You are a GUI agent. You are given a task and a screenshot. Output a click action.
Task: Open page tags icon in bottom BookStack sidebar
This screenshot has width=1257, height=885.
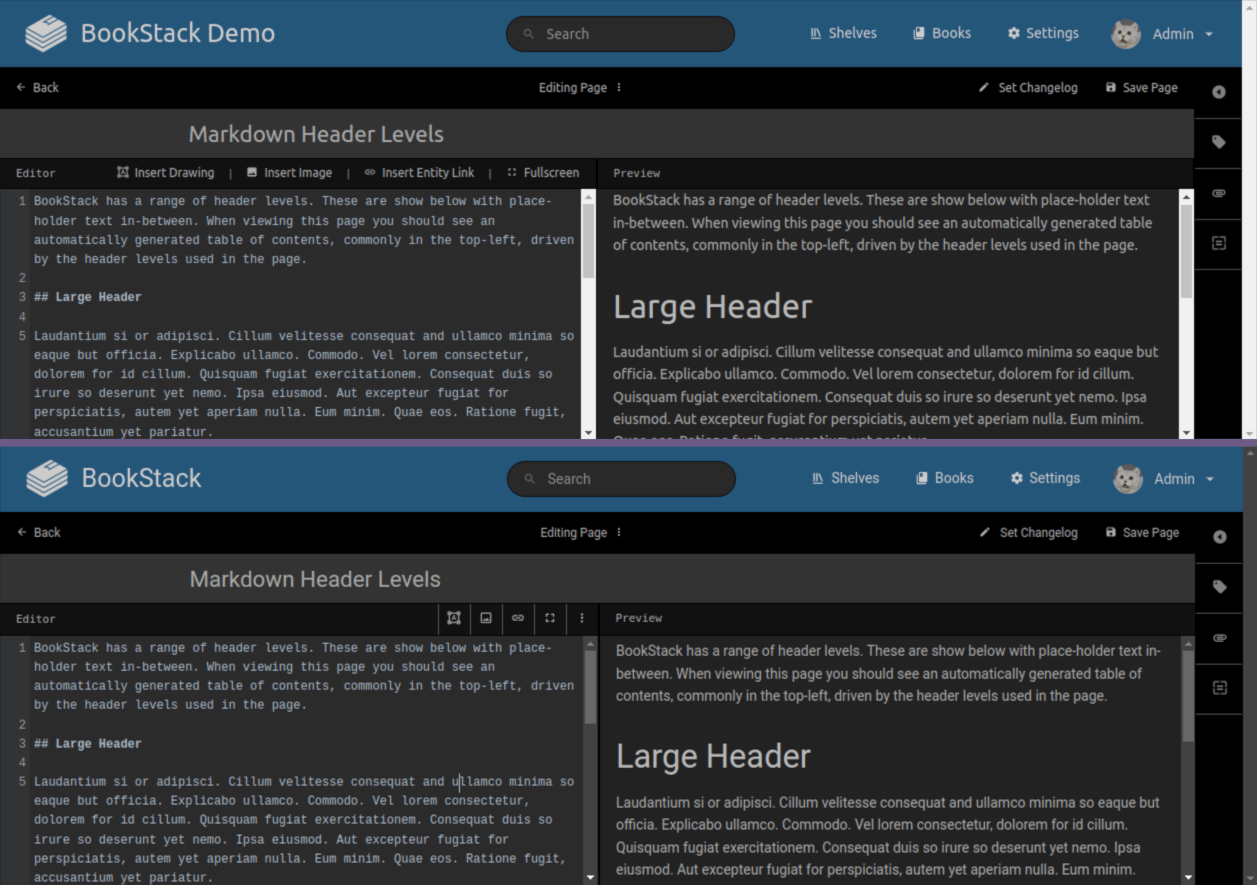click(1219, 587)
